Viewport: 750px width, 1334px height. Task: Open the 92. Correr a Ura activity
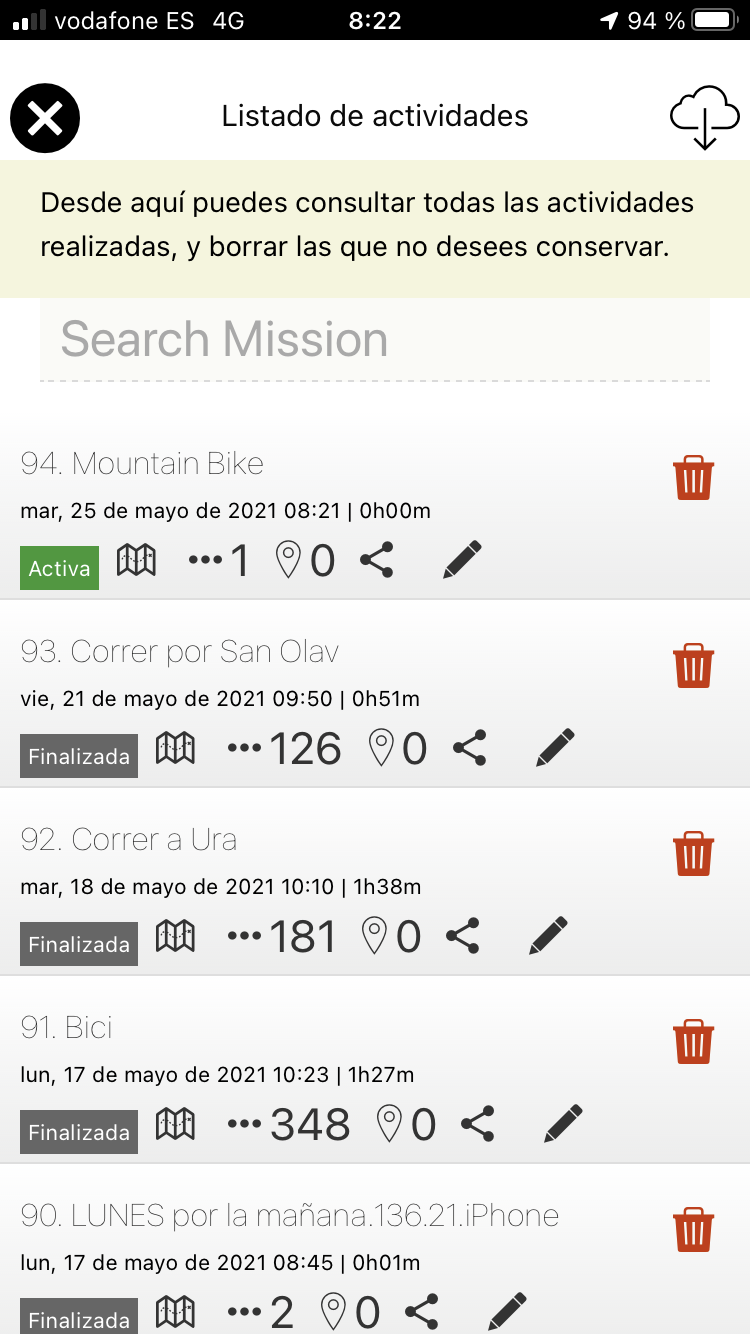click(129, 840)
